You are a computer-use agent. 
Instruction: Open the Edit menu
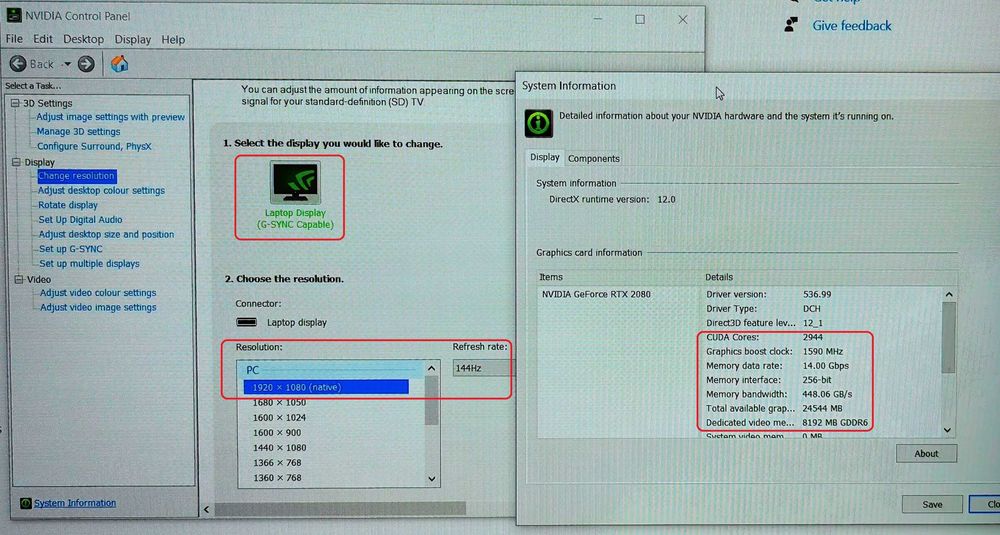click(43, 40)
